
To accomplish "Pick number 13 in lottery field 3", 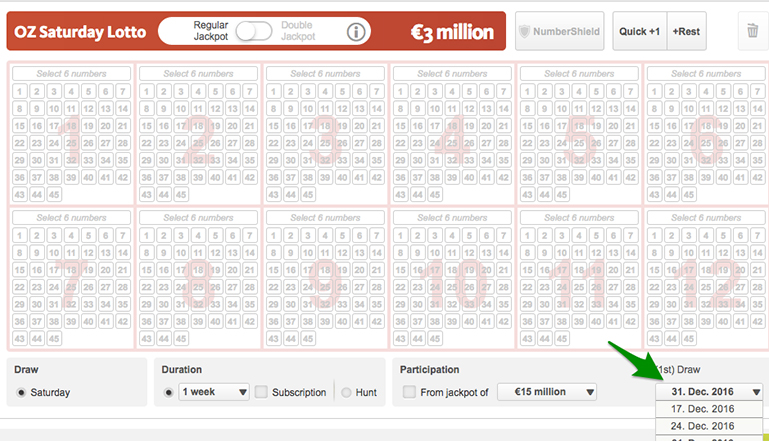I will pos(359,108).
